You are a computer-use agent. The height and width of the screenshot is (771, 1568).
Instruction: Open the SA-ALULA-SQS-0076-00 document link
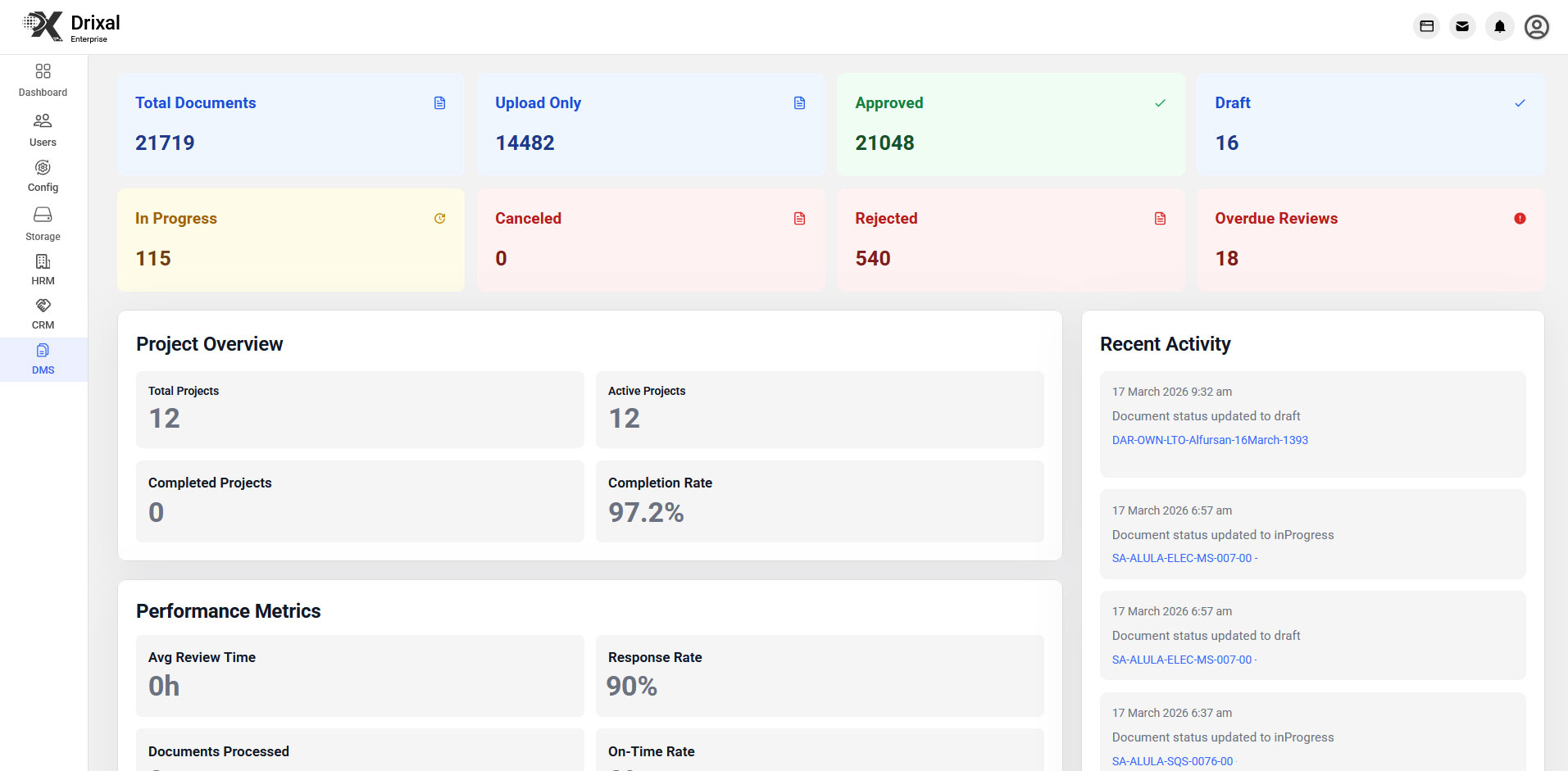click(x=1172, y=761)
